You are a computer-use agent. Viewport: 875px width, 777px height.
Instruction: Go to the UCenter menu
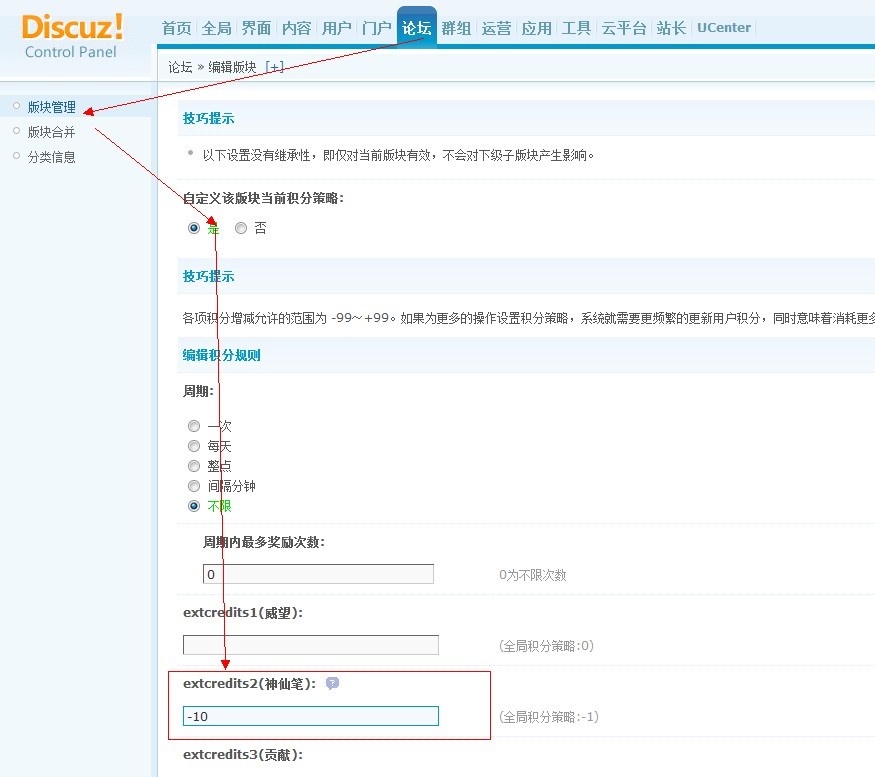point(724,28)
